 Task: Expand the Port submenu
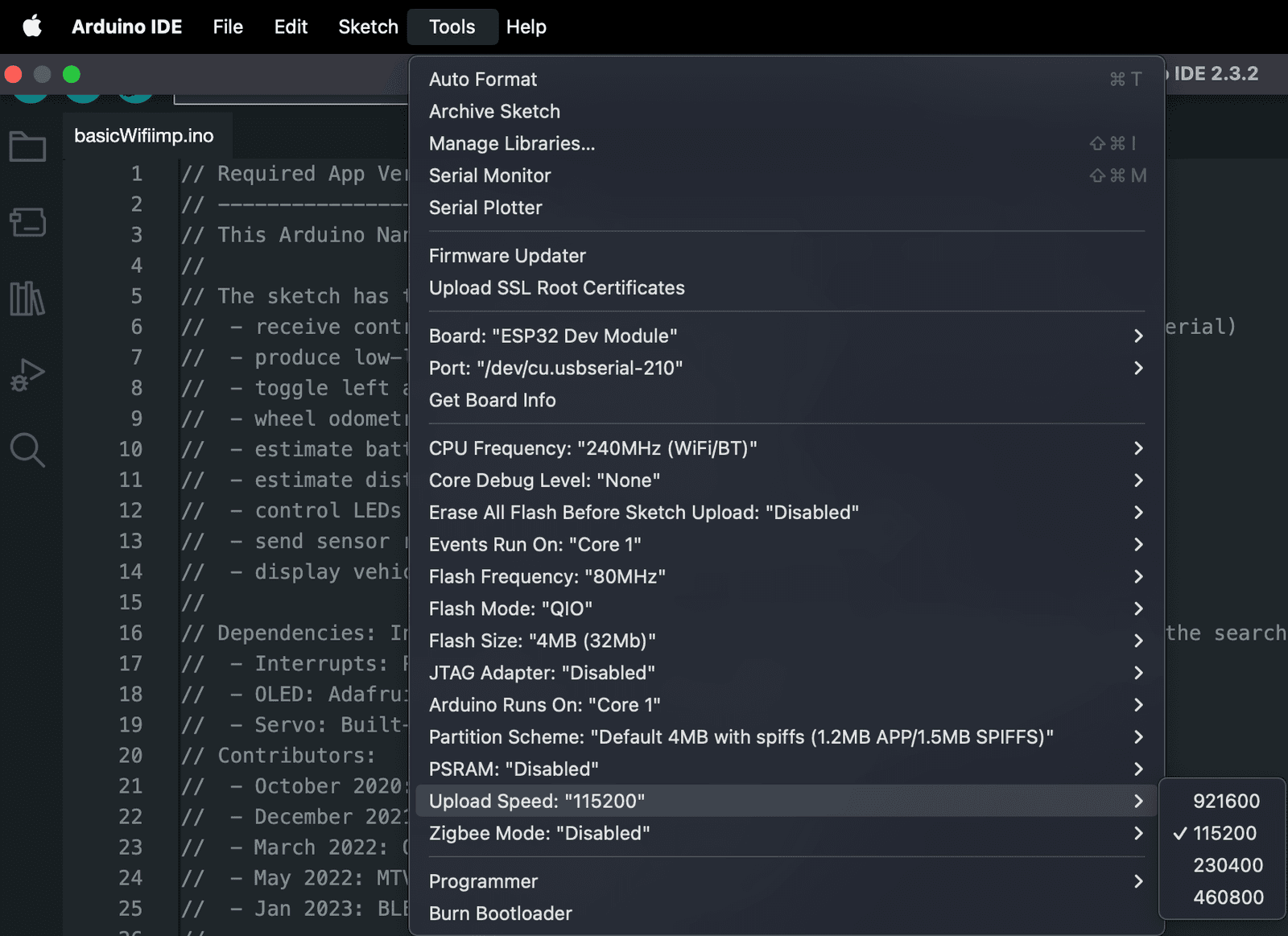[x=786, y=368]
